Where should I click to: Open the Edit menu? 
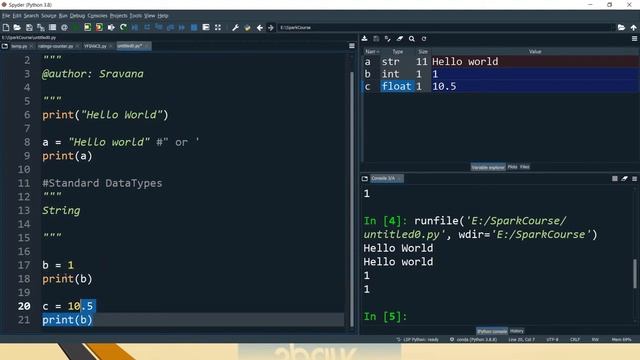(17, 16)
